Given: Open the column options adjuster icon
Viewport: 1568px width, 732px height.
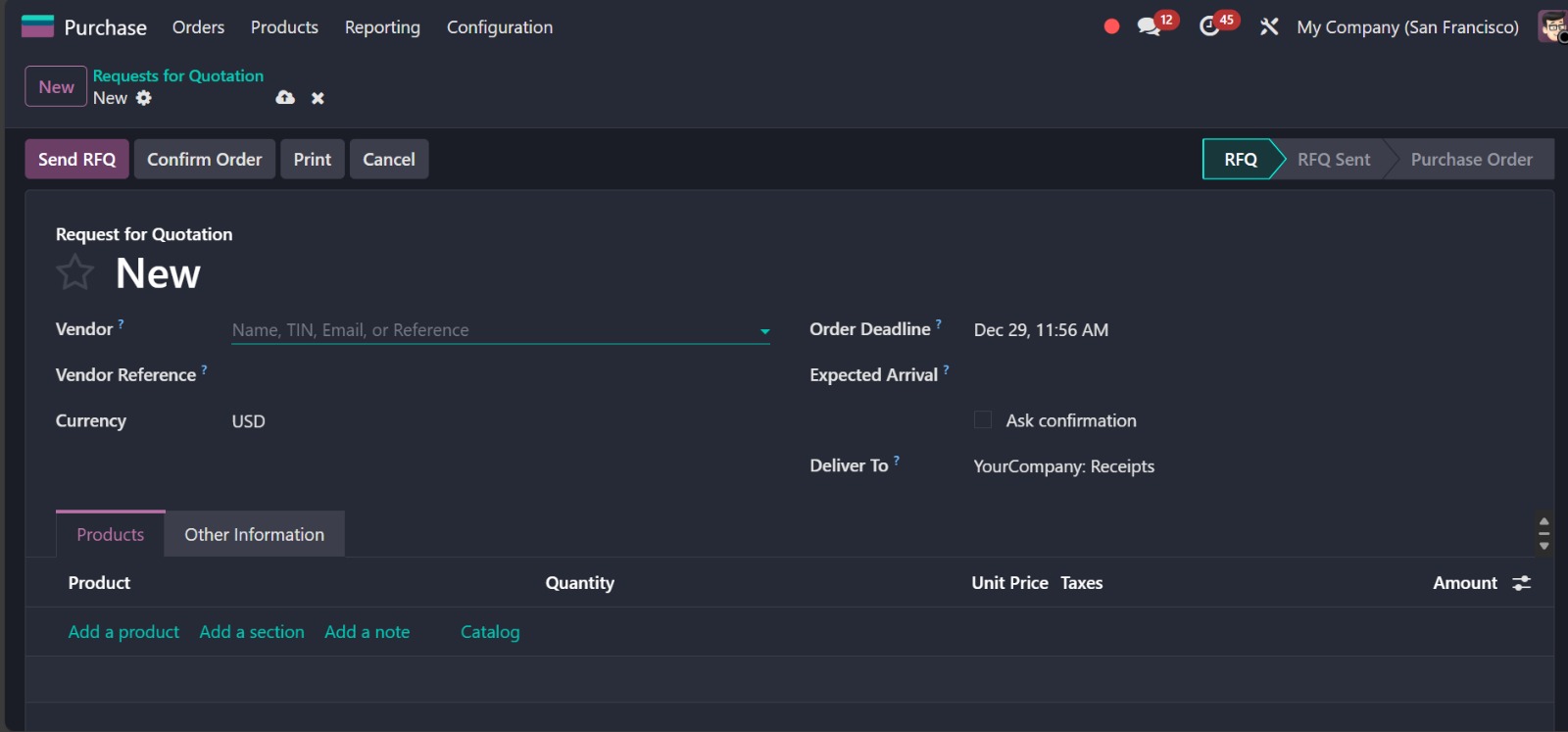Looking at the screenshot, I should 1521,583.
